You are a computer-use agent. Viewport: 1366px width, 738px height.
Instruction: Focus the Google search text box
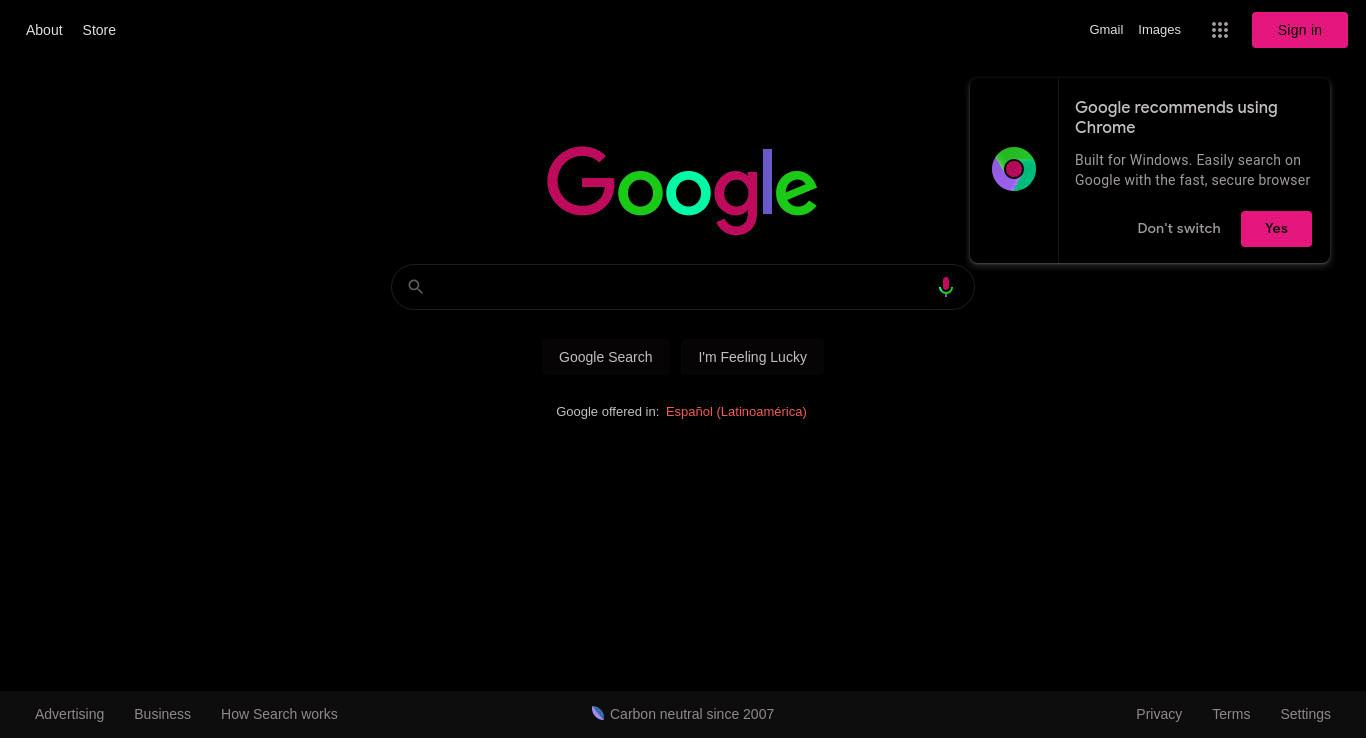pos(682,287)
